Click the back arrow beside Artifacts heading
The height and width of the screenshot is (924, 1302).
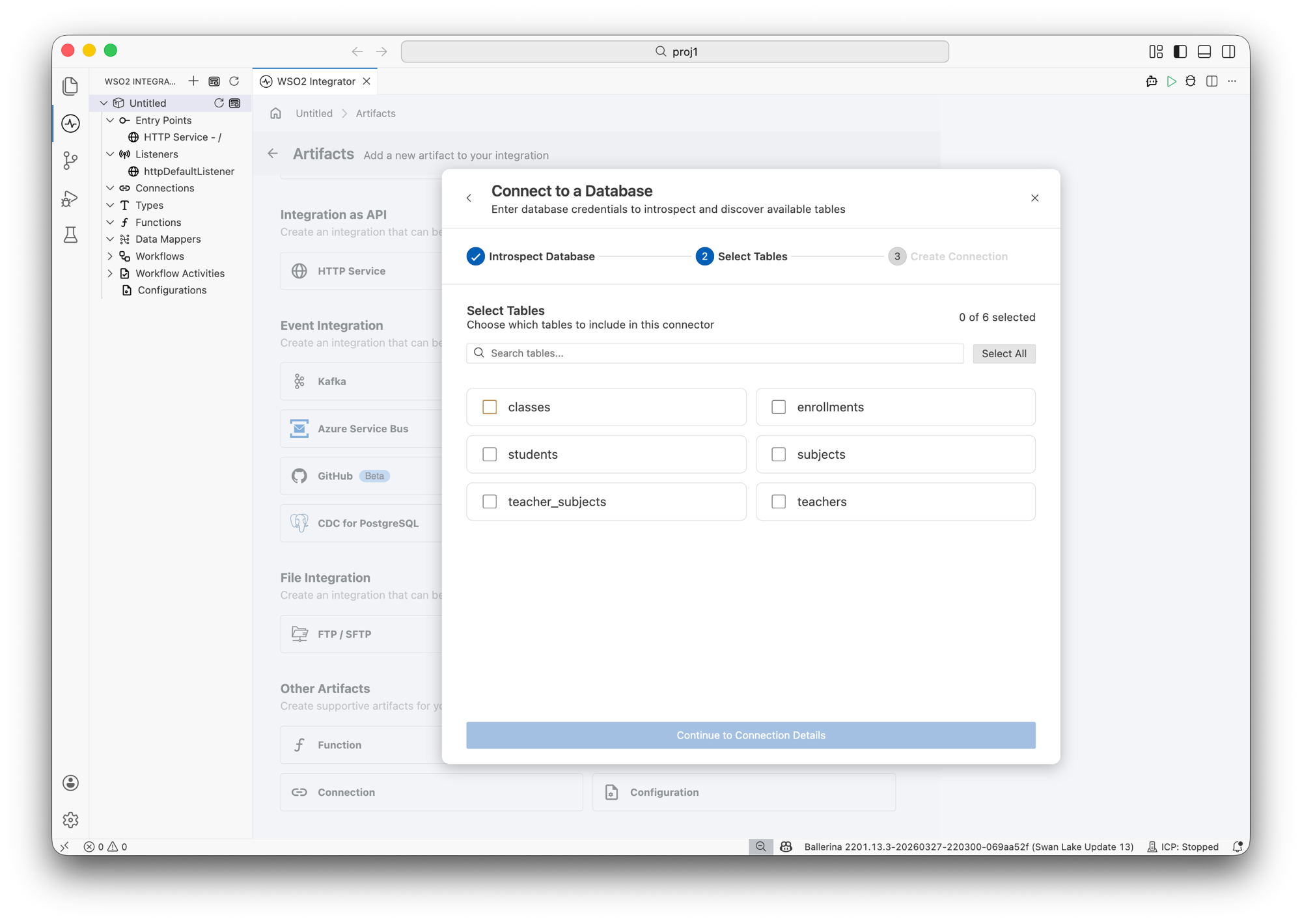(273, 154)
